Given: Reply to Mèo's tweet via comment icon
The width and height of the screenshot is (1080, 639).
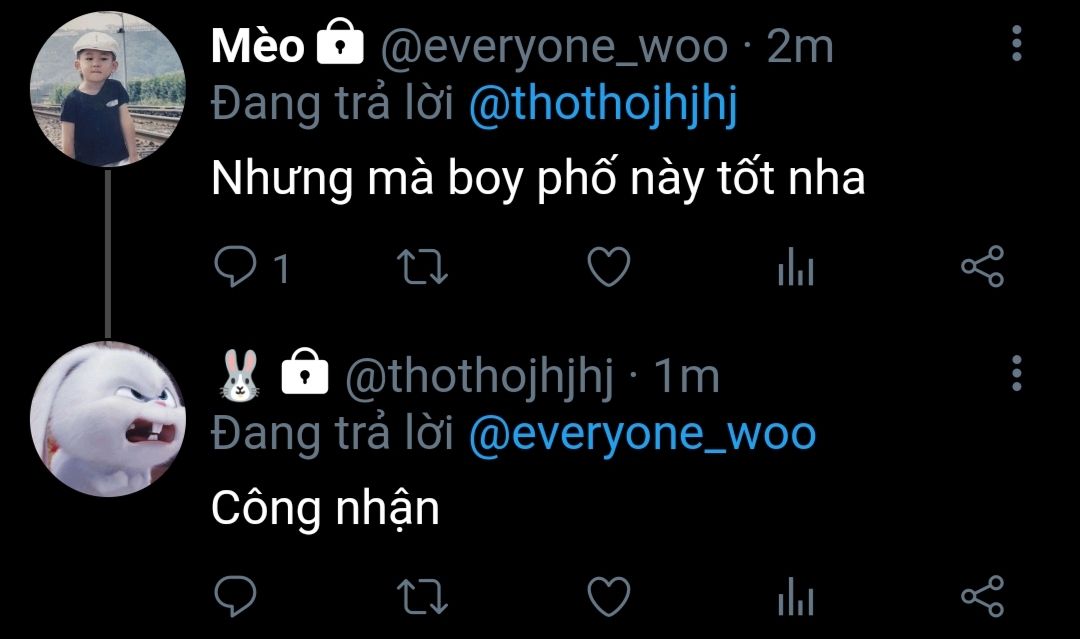Looking at the screenshot, I should [236, 266].
